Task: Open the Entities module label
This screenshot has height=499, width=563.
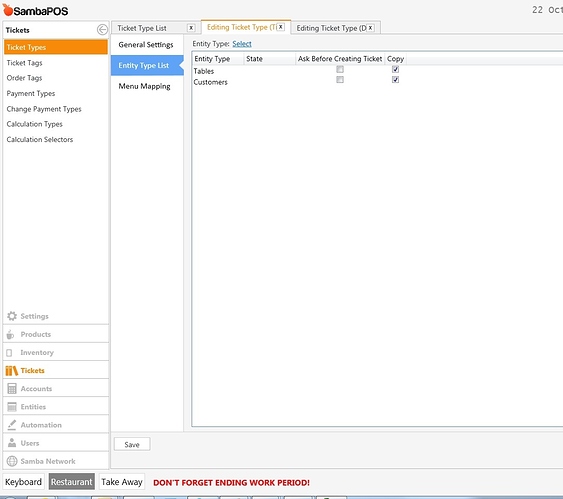Action: pyautogui.click(x=33, y=407)
